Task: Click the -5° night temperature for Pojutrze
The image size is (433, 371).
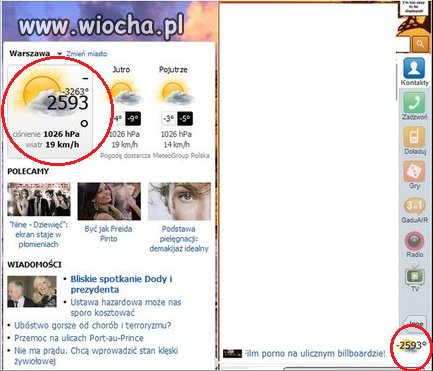Action: [x=185, y=119]
